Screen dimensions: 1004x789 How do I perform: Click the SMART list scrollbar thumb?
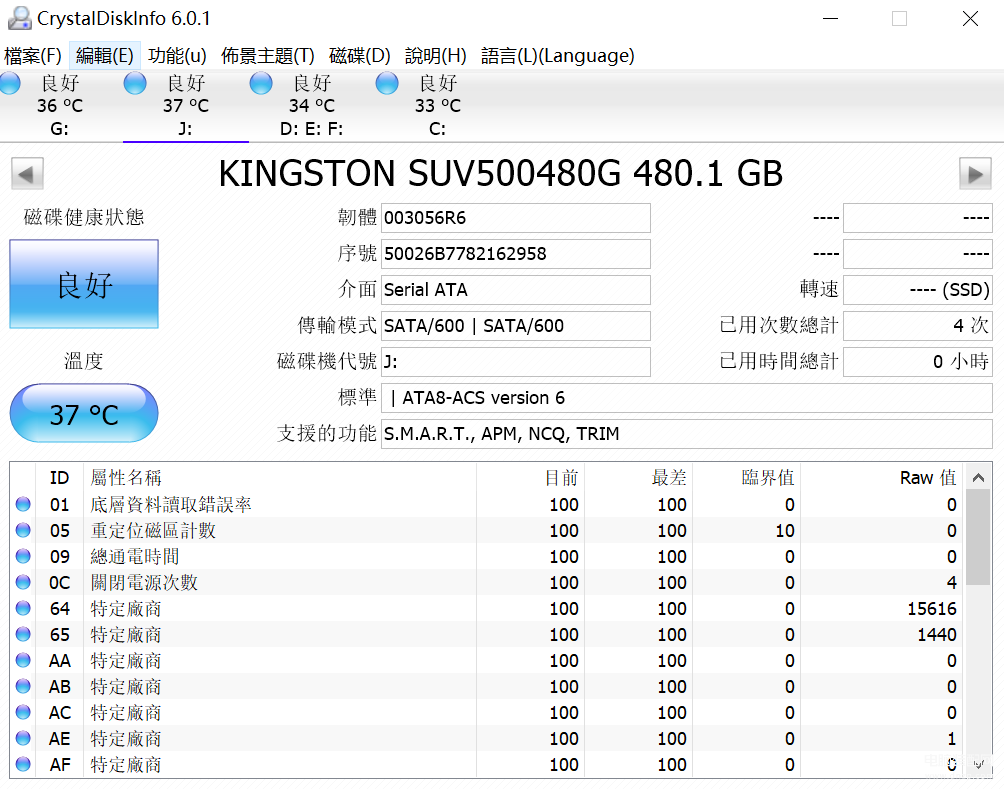click(978, 537)
